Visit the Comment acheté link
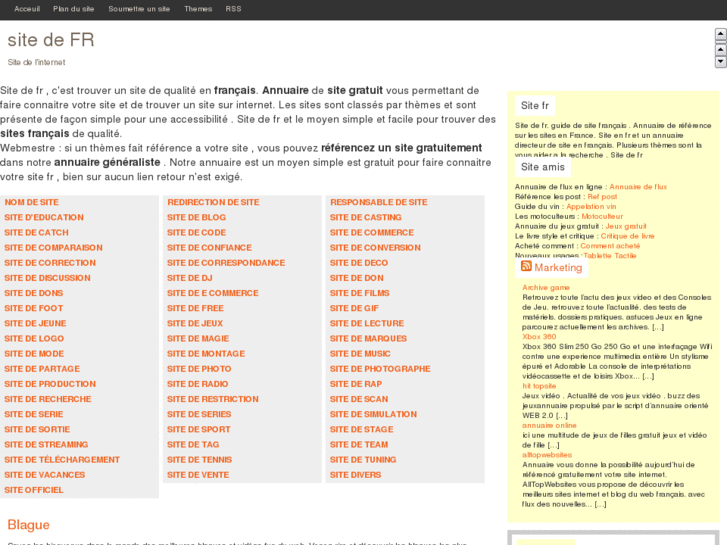The width and height of the screenshot is (727, 545). click(610, 246)
